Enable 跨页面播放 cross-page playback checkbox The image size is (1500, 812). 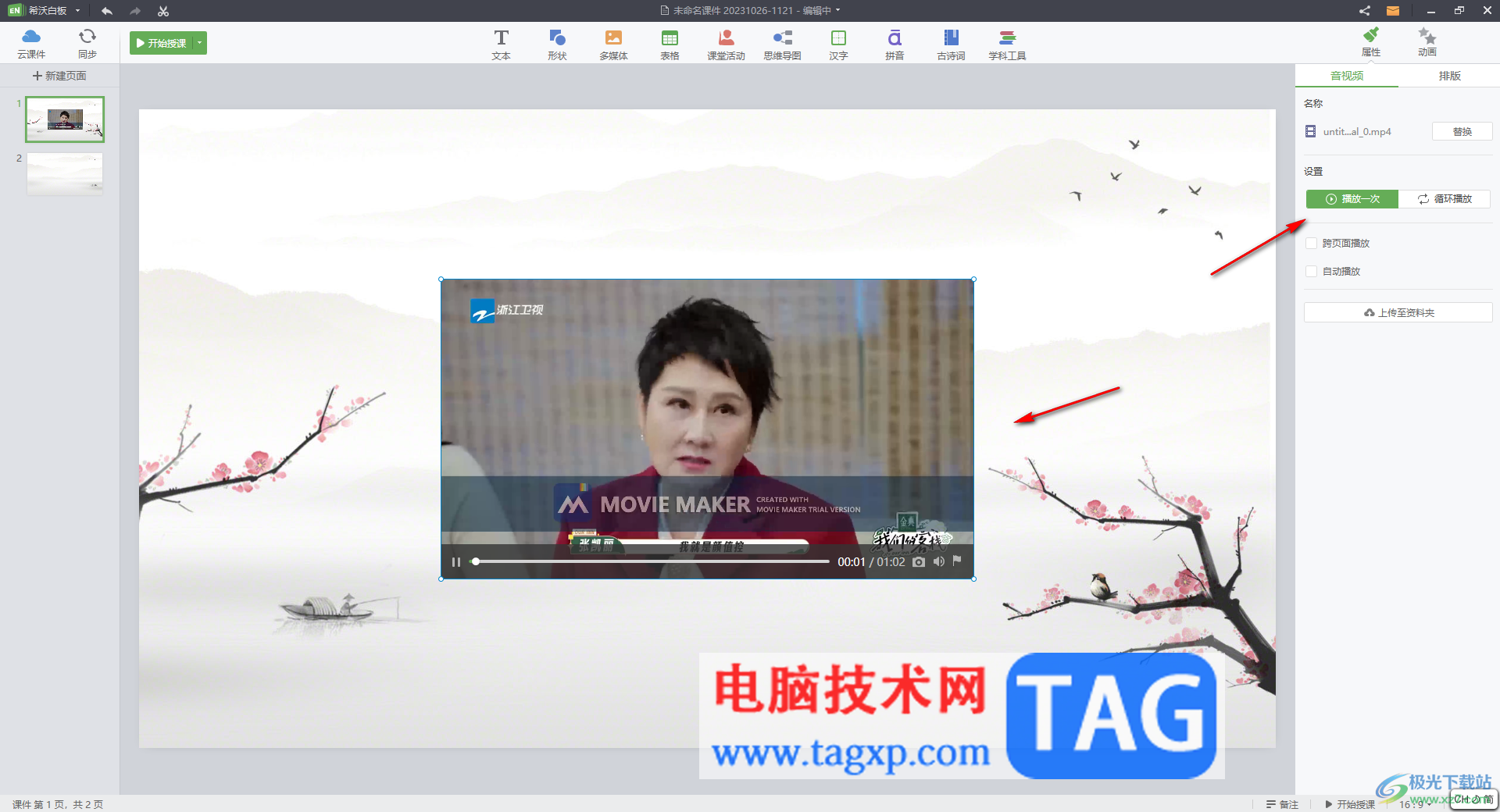(x=1312, y=243)
